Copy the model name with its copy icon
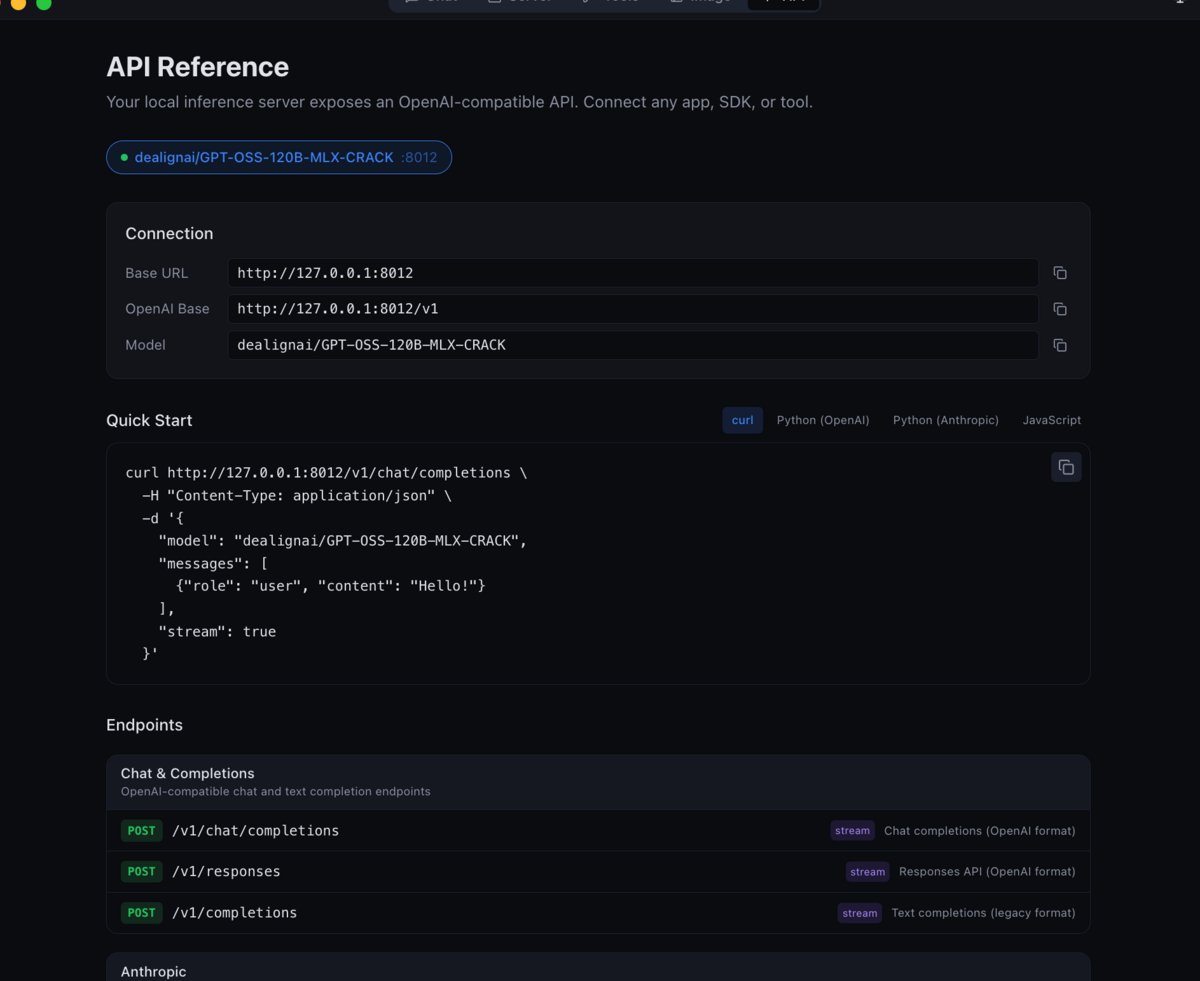This screenshot has height=981, width=1200. coord(1060,345)
